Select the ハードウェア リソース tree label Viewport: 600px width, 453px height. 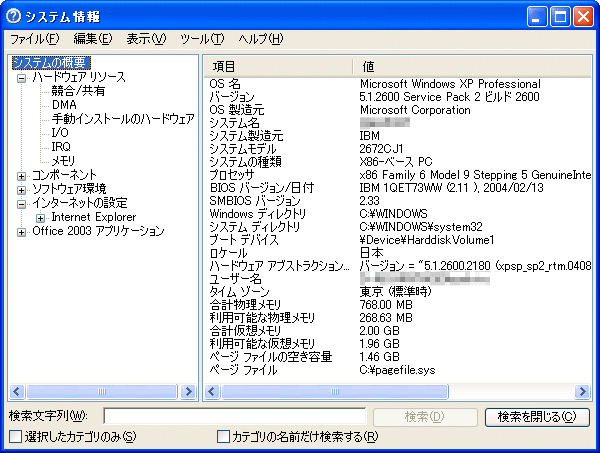pyautogui.click(x=79, y=77)
